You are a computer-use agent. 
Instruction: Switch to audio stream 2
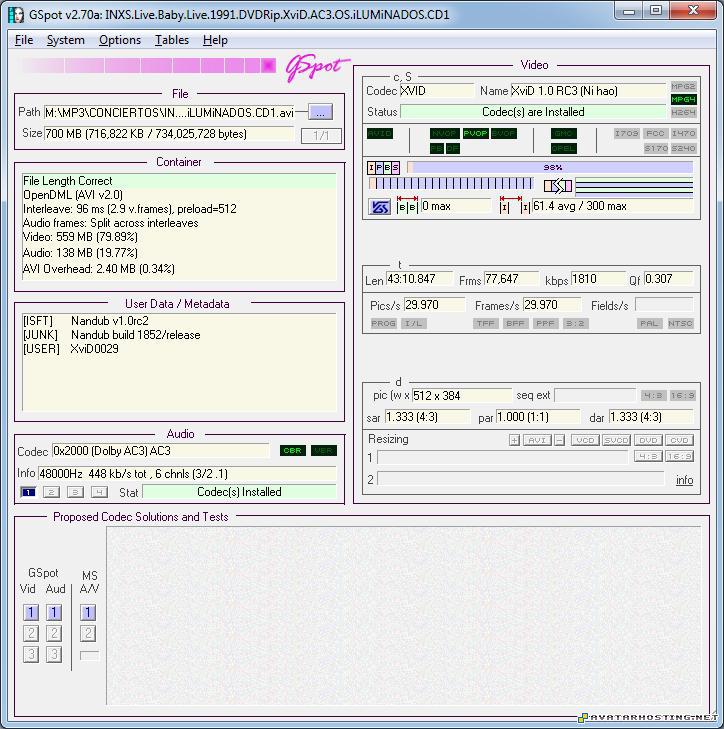tap(52, 492)
